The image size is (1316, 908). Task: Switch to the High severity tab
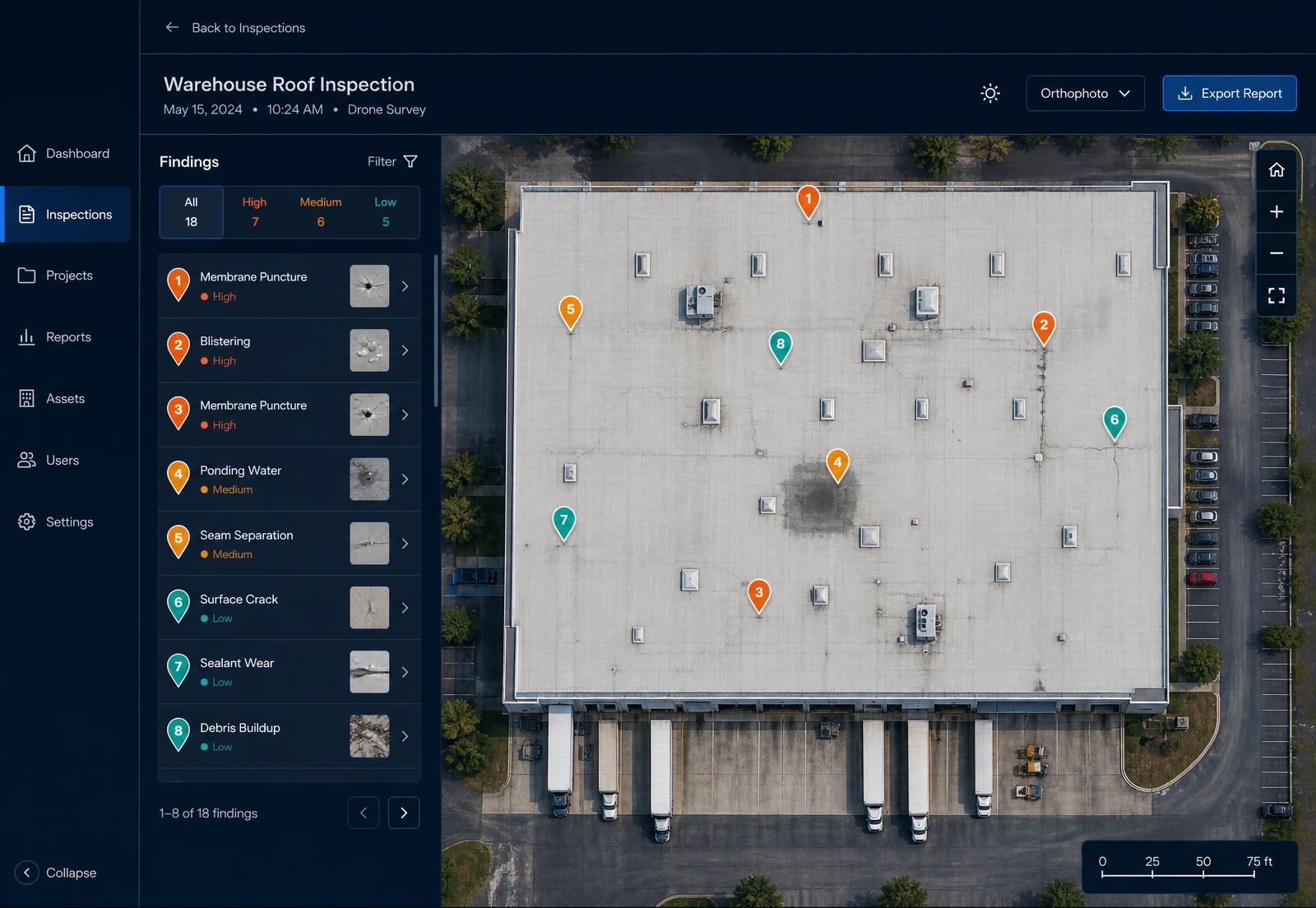[x=255, y=211]
